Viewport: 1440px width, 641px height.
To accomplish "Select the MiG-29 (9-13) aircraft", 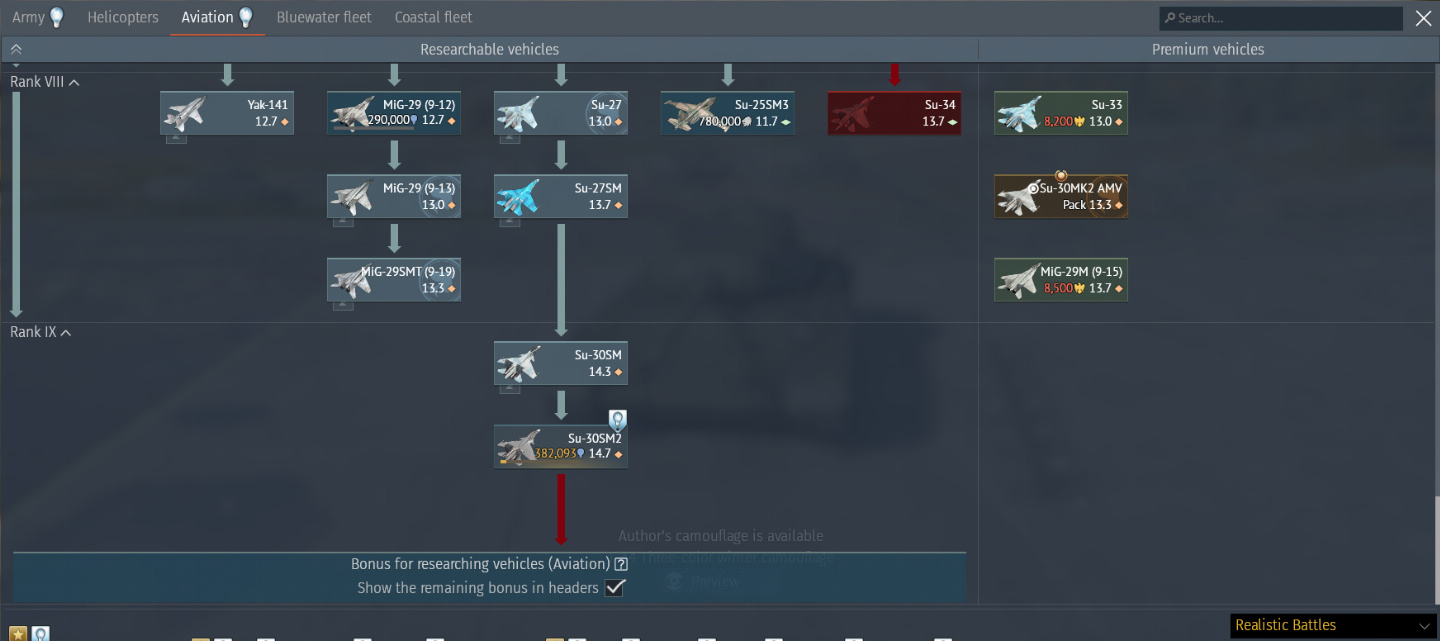I will pyautogui.click(x=394, y=196).
